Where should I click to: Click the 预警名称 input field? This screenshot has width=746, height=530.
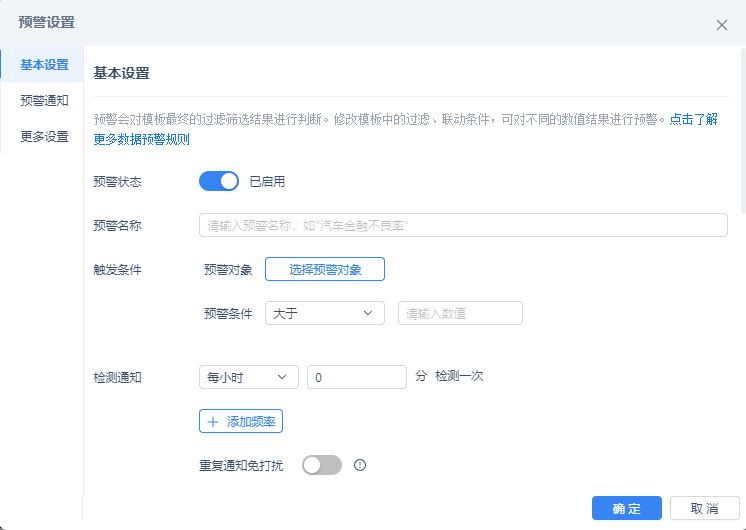point(463,225)
